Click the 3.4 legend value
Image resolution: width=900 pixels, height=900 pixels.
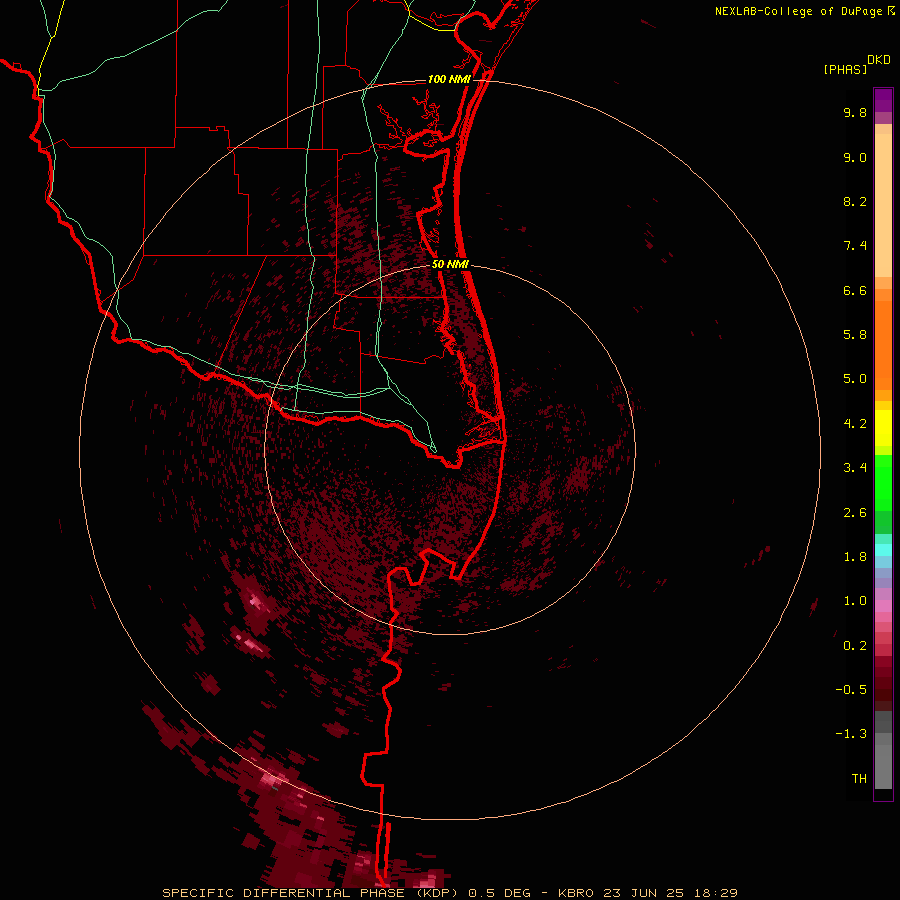[x=855, y=468]
